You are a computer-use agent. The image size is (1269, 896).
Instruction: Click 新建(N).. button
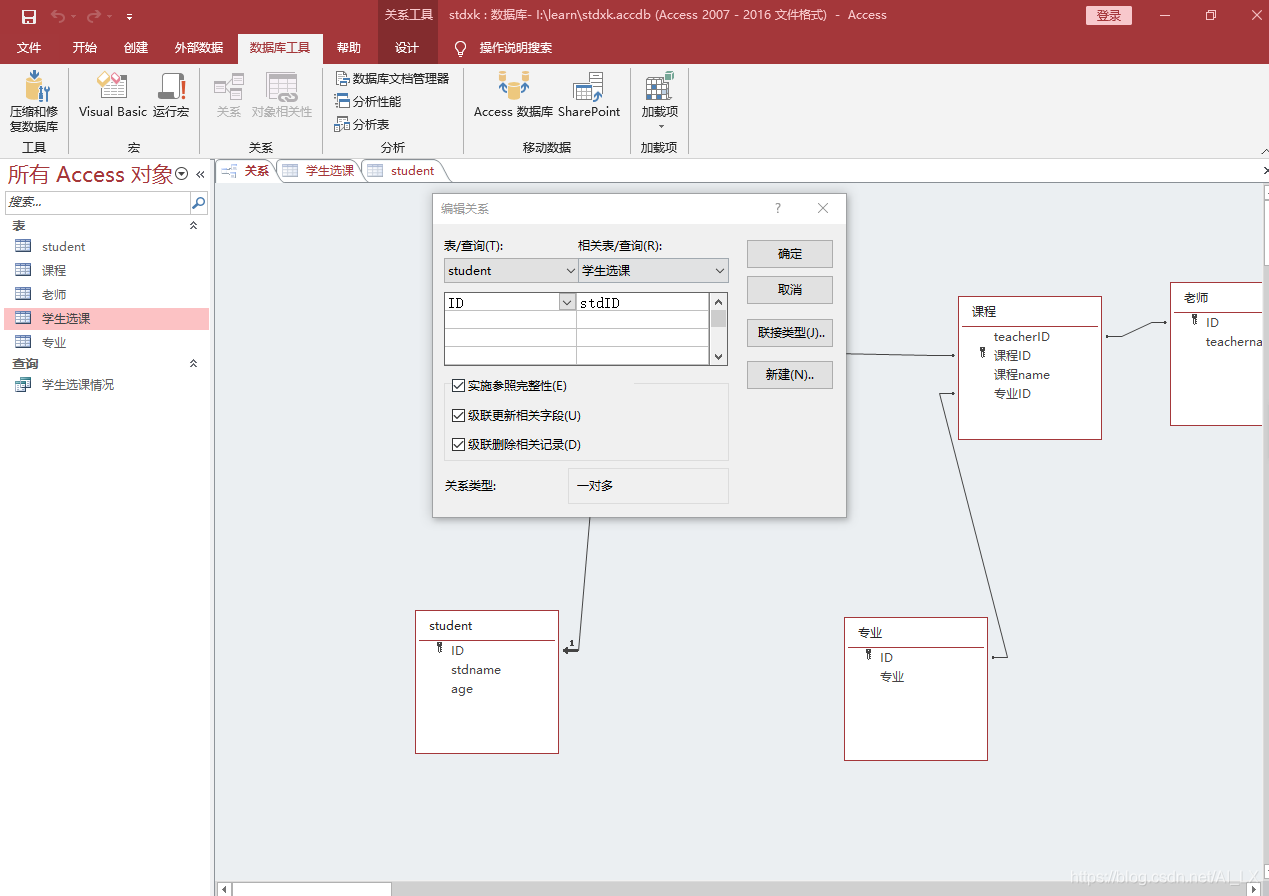pyautogui.click(x=790, y=375)
